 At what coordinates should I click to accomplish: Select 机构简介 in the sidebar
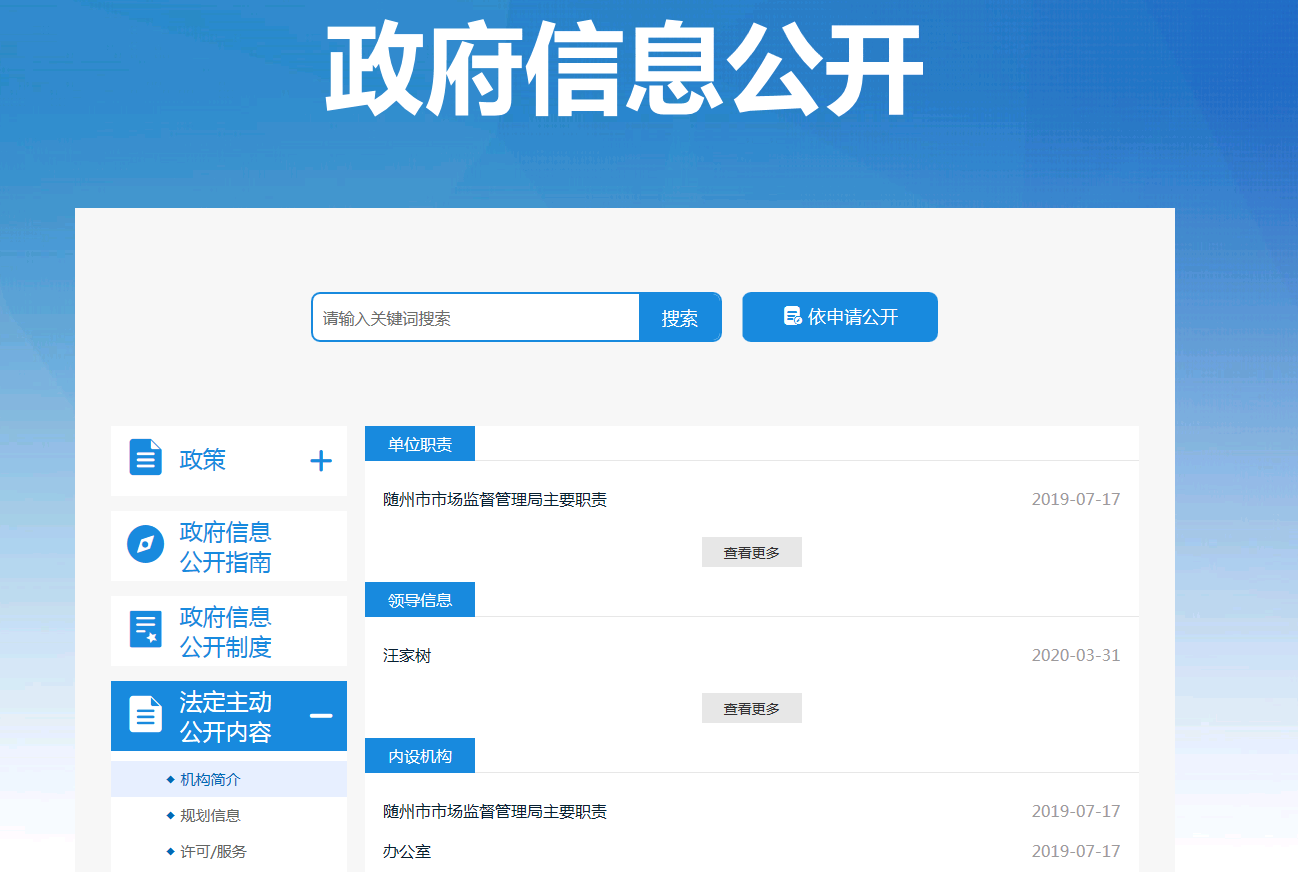tap(210, 780)
